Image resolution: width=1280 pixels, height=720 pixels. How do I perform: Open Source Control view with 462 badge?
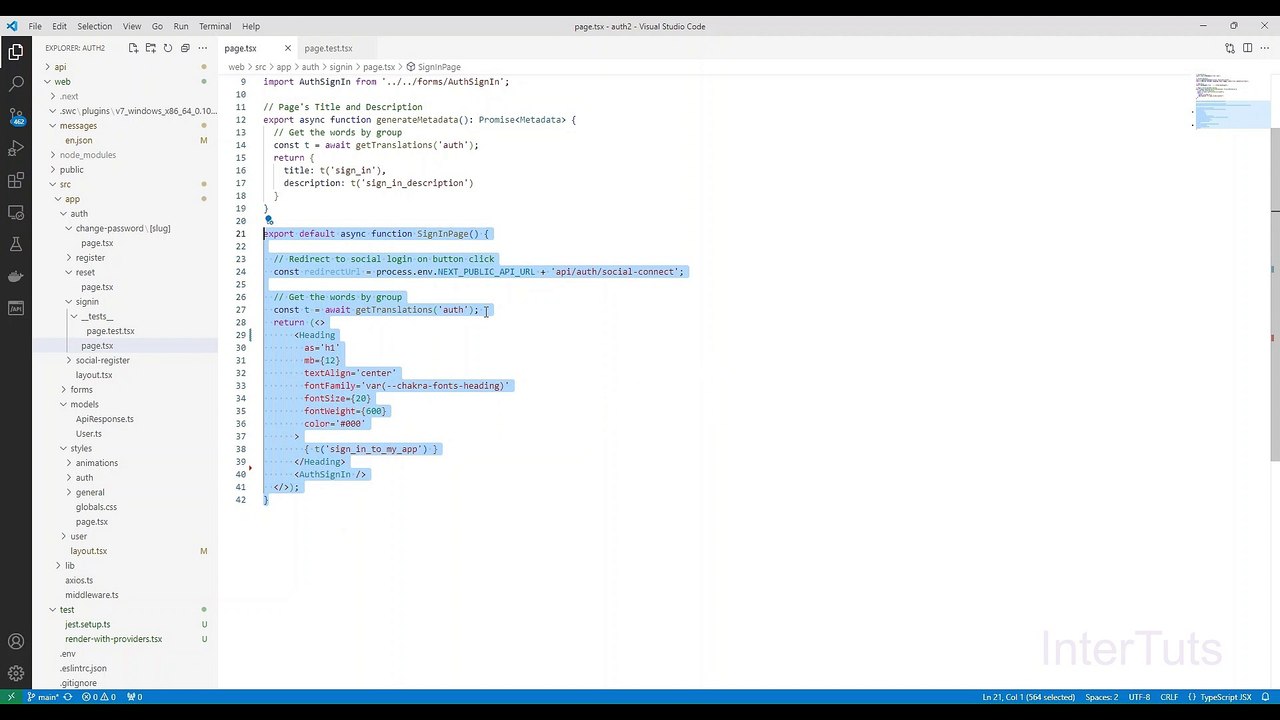click(16, 116)
